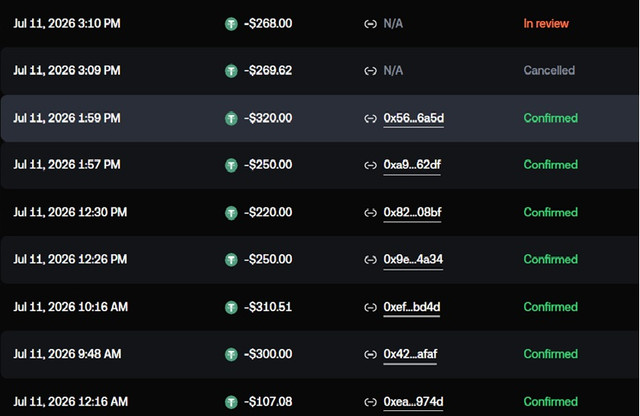The width and height of the screenshot is (640, 416).
Task: Click the Tether coin icon beside -$320.00
Action: tap(231, 118)
